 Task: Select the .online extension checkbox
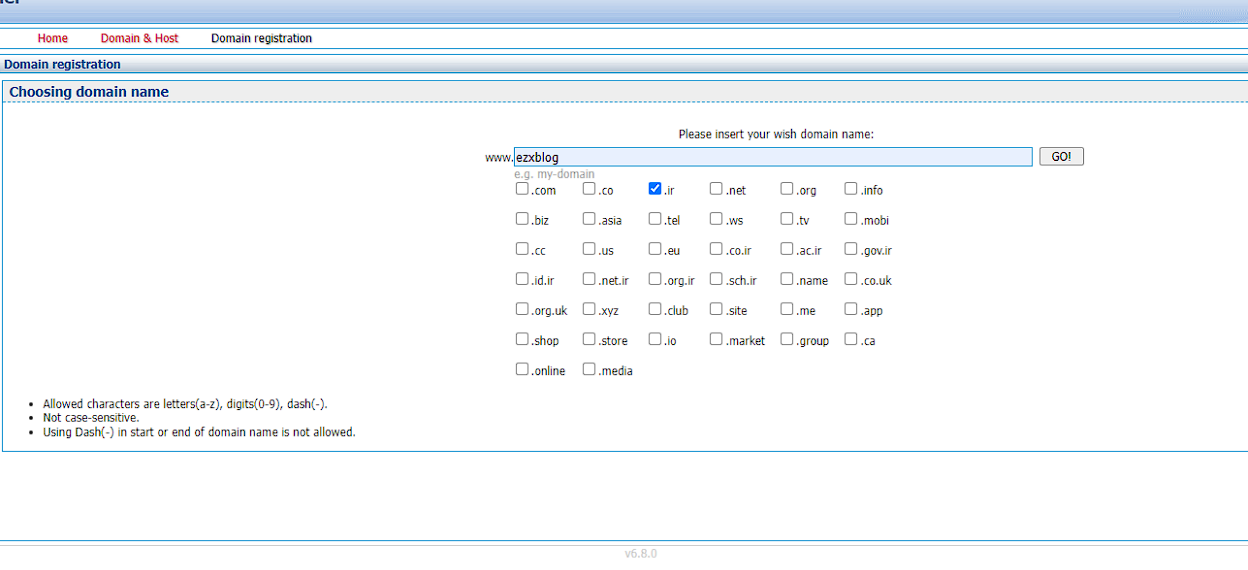522,369
